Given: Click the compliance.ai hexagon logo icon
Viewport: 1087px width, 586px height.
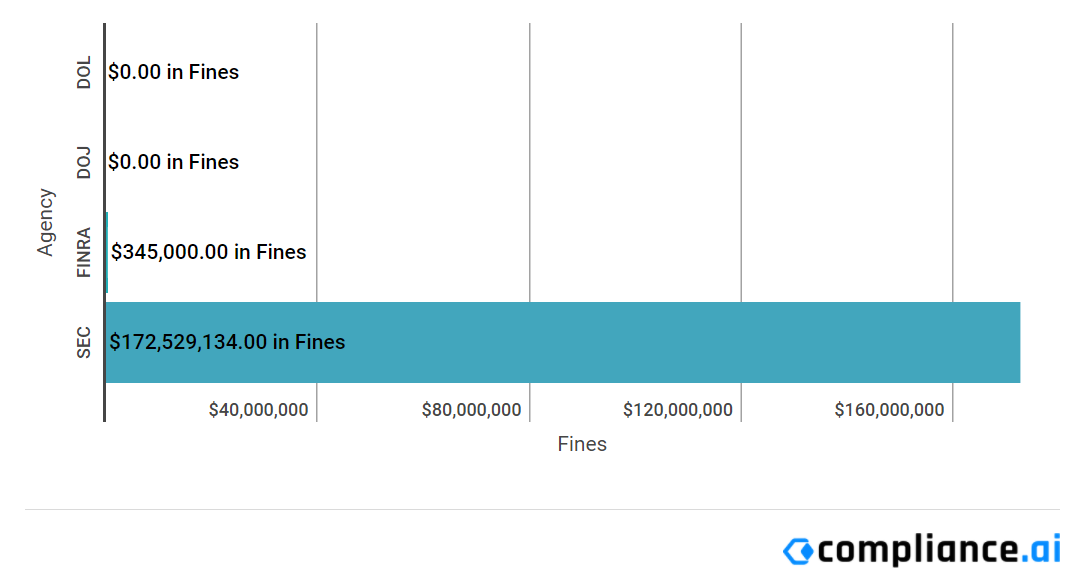Looking at the screenshot, I should pos(798,551).
